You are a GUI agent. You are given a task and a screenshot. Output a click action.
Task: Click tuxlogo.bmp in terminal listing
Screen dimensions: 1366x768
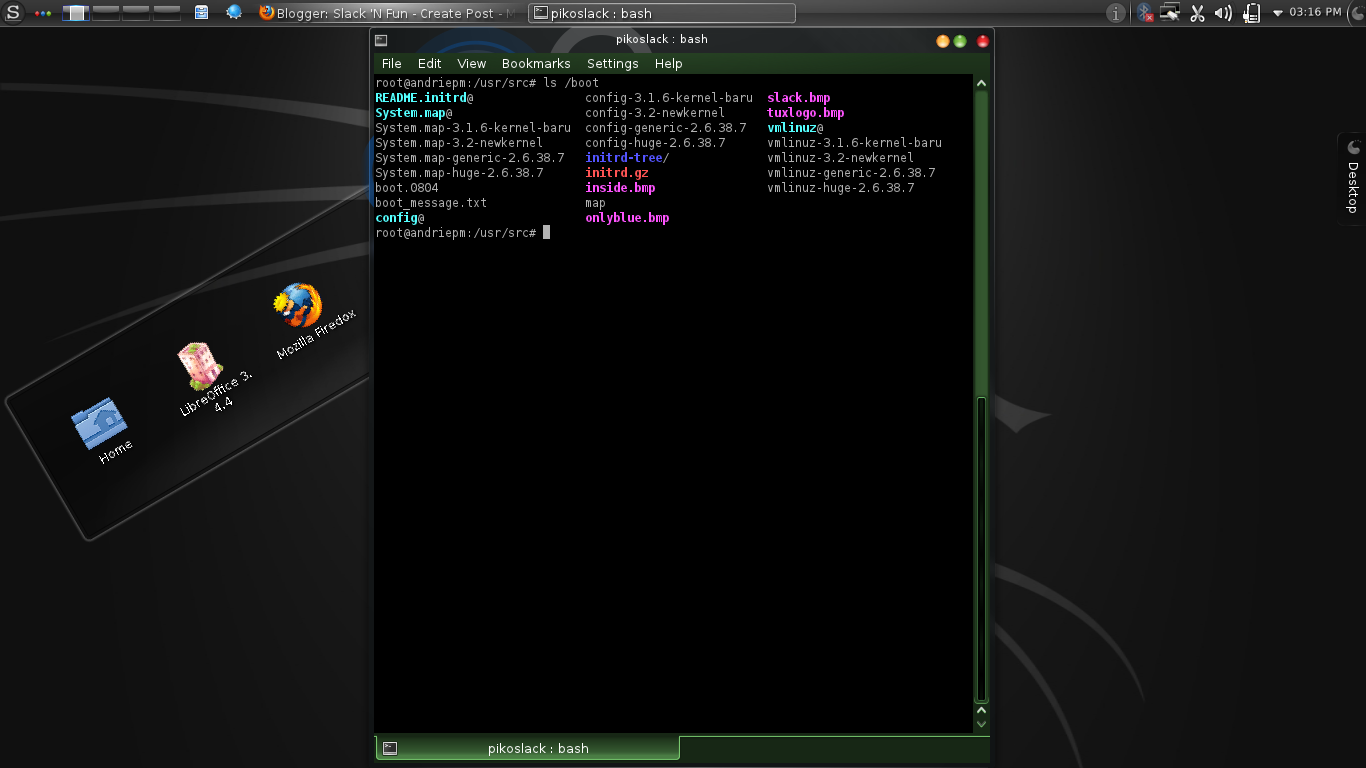(806, 113)
